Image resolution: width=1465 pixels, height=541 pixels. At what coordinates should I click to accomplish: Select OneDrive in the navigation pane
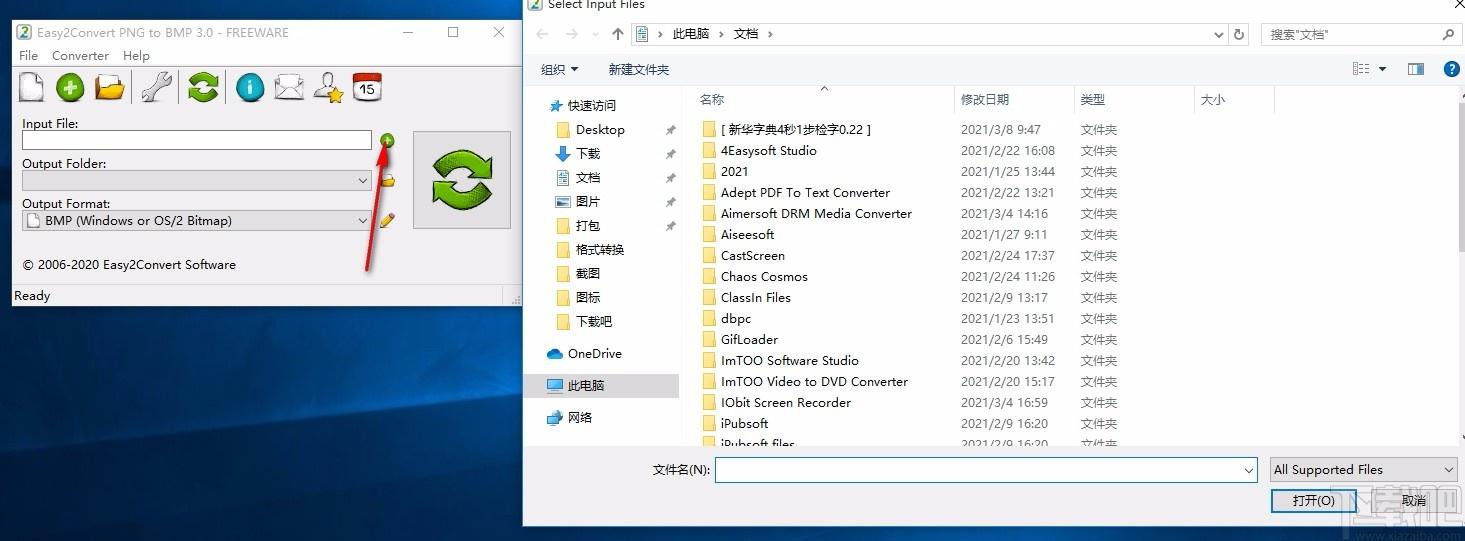pyautogui.click(x=594, y=353)
